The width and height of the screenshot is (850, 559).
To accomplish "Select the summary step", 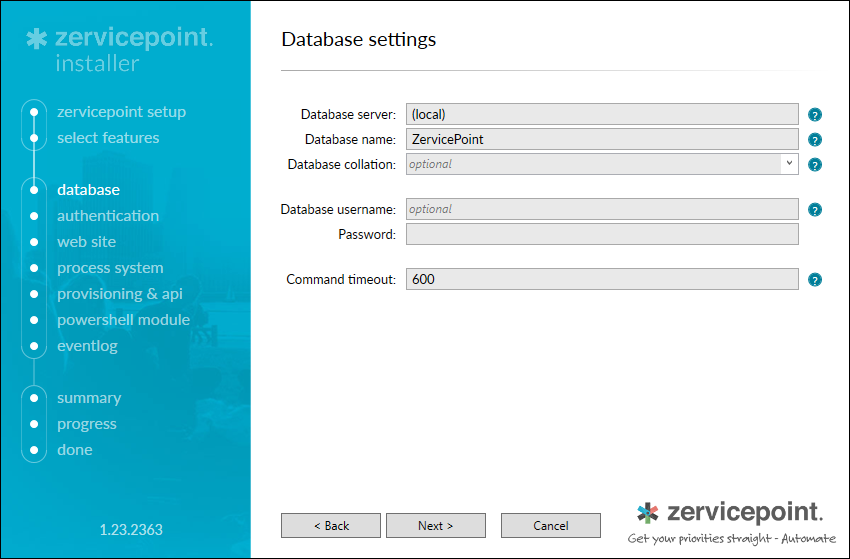I will pyautogui.click(x=89, y=398).
